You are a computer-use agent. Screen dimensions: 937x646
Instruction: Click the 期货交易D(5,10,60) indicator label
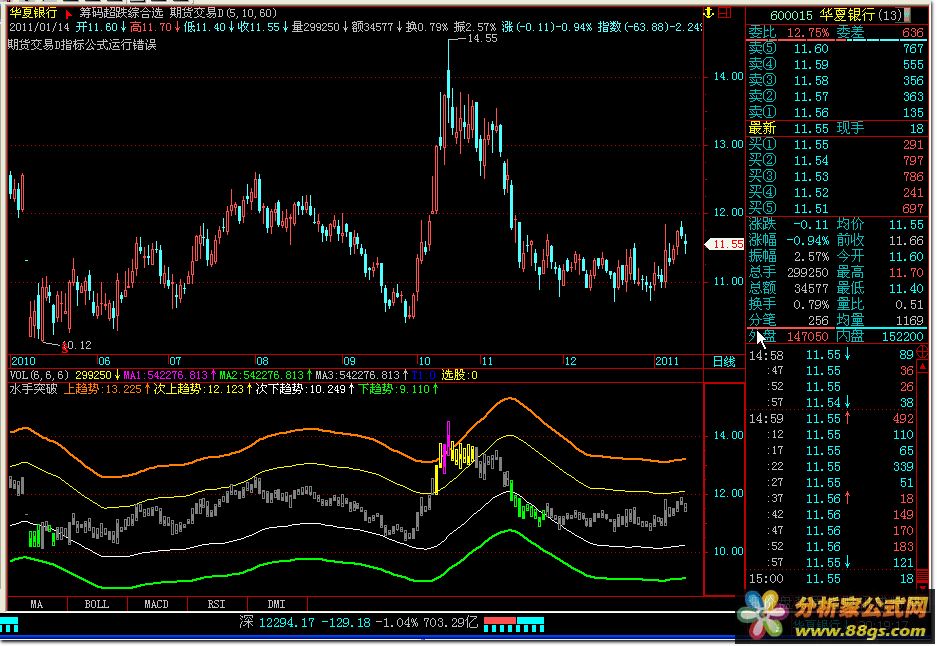[x=223, y=13]
